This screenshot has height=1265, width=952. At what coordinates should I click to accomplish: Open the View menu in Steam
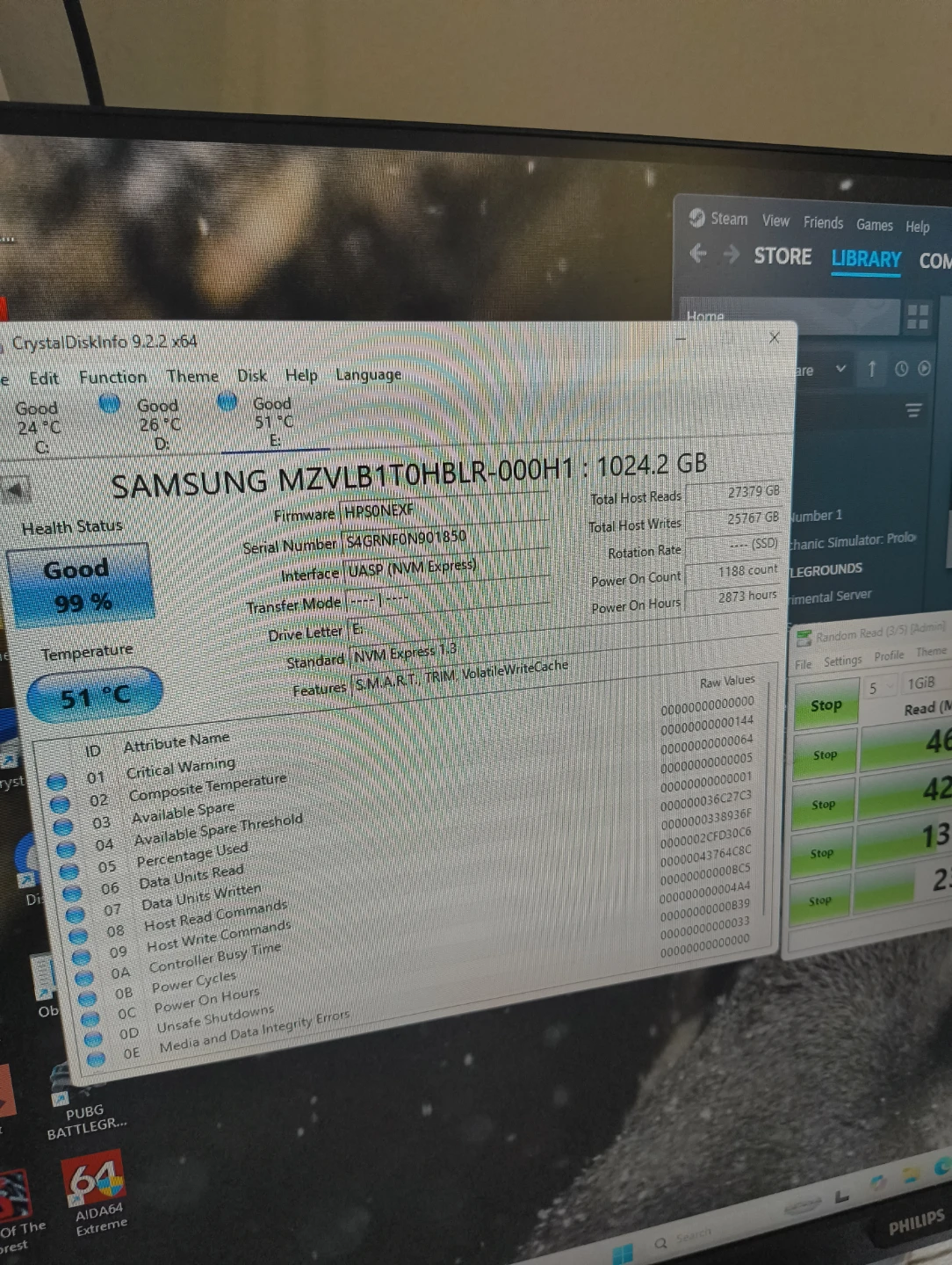pos(775,220)
